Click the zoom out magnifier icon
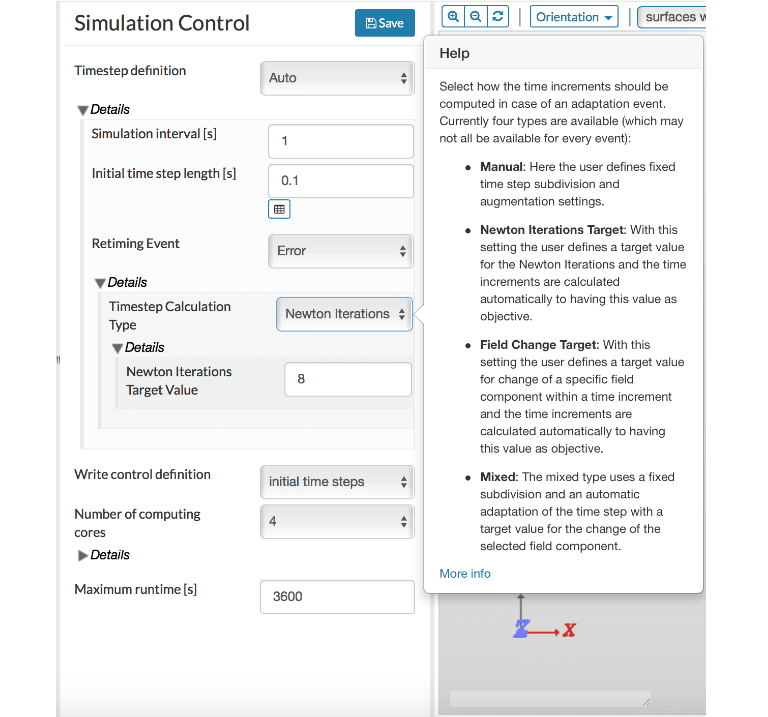The image size is (768, 717). [x=476, y=17]
